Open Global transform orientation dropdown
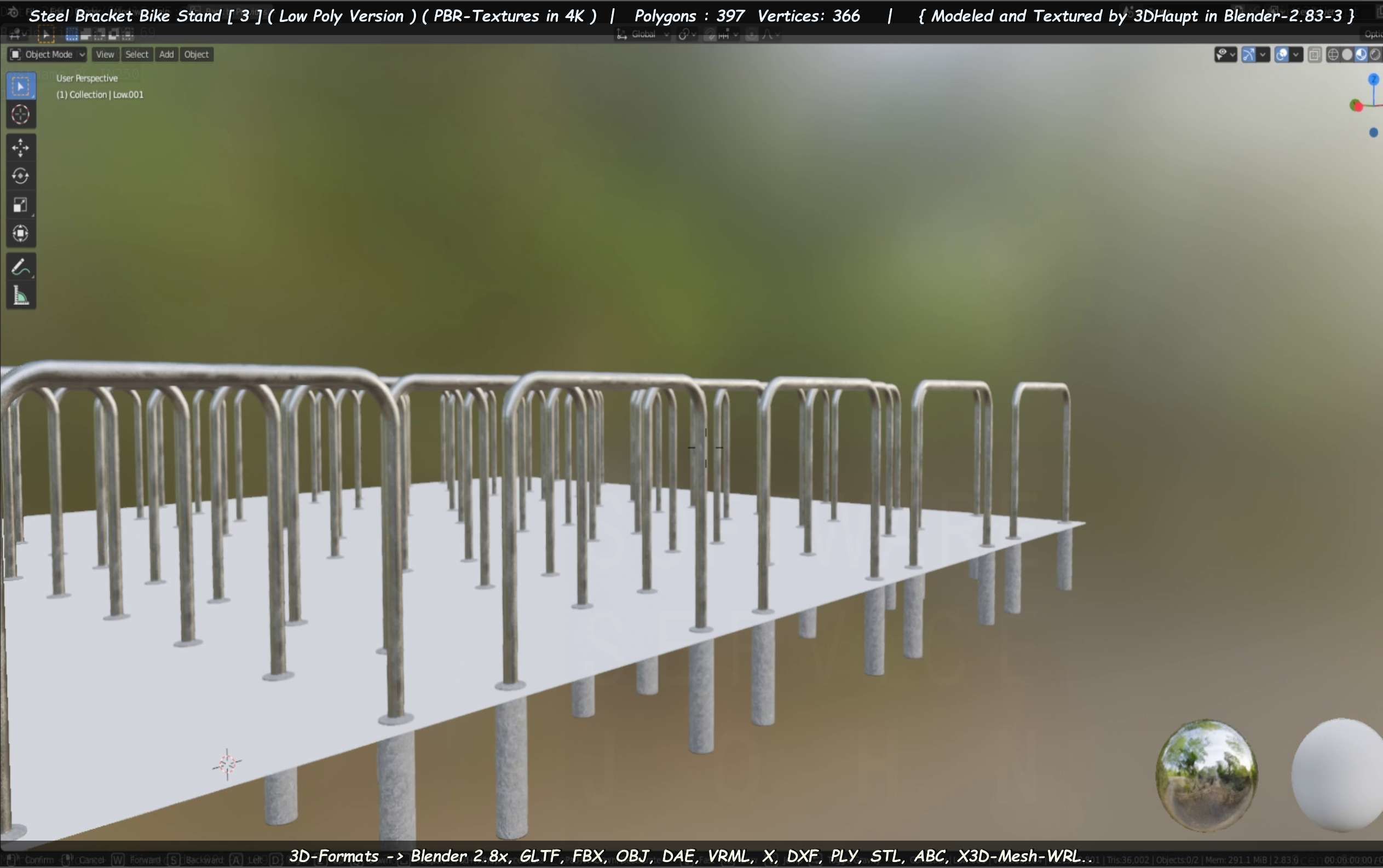 643,34
